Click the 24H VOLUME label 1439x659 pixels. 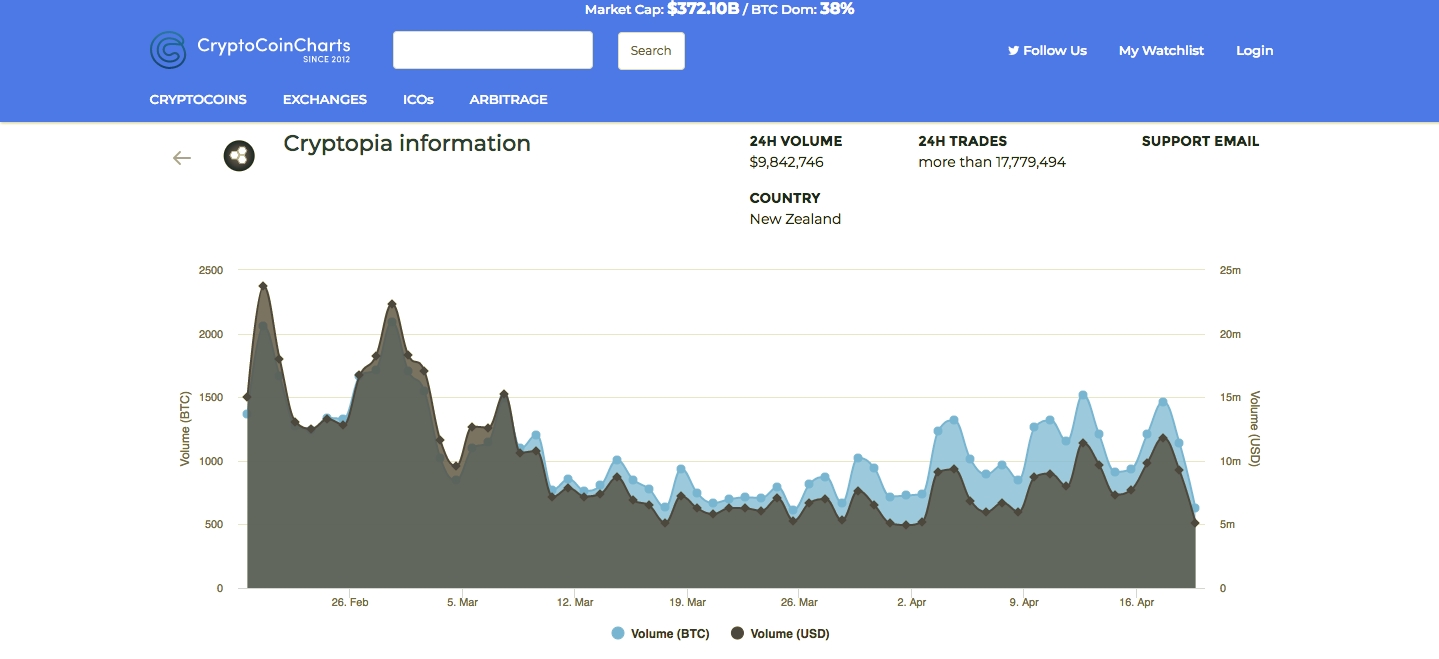pyautogui.click(x=796, y=141)
